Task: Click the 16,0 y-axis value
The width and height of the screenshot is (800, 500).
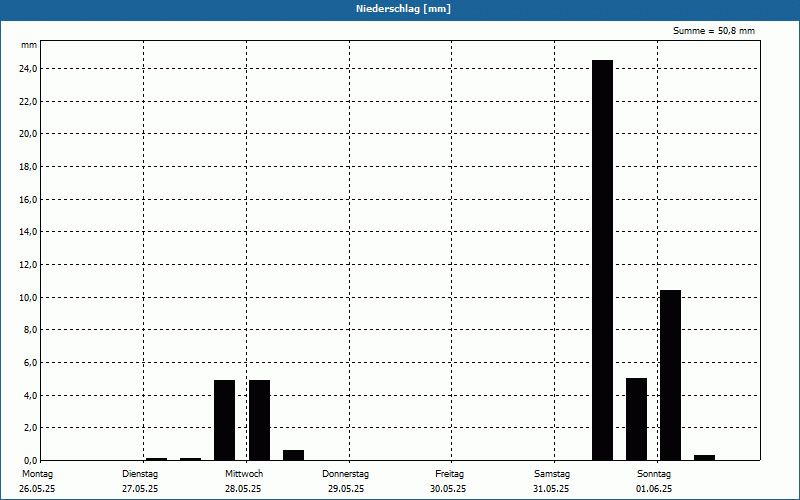Action: pyautogui.click(x=29, y=199)
